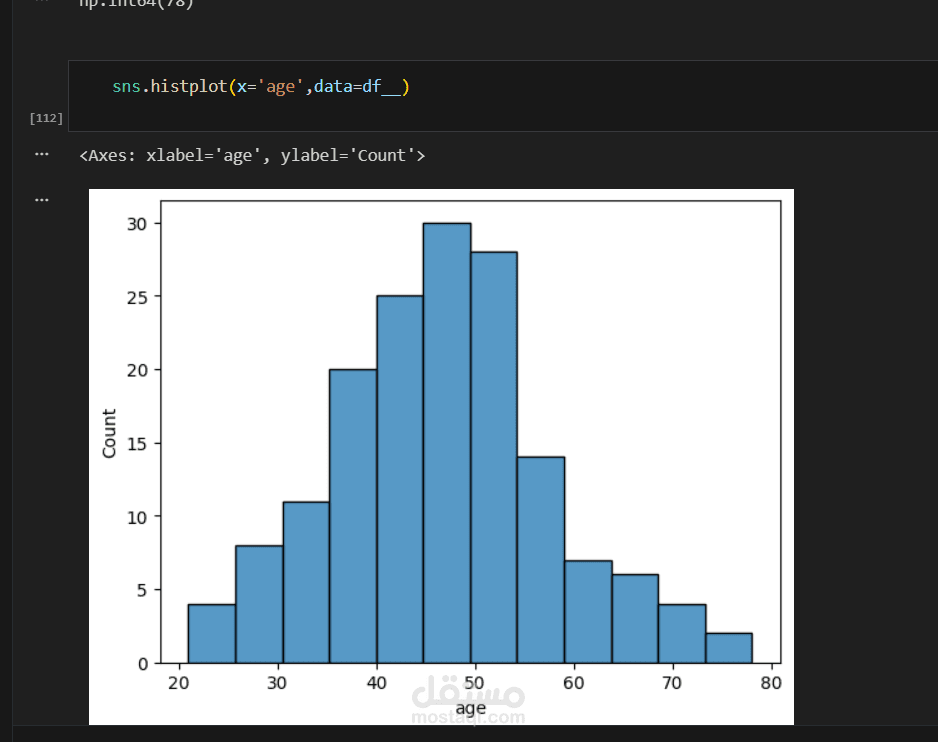Click the age x-axis label below the plot
This screenshot has height=742, width=938.
[x=470, y=709]
